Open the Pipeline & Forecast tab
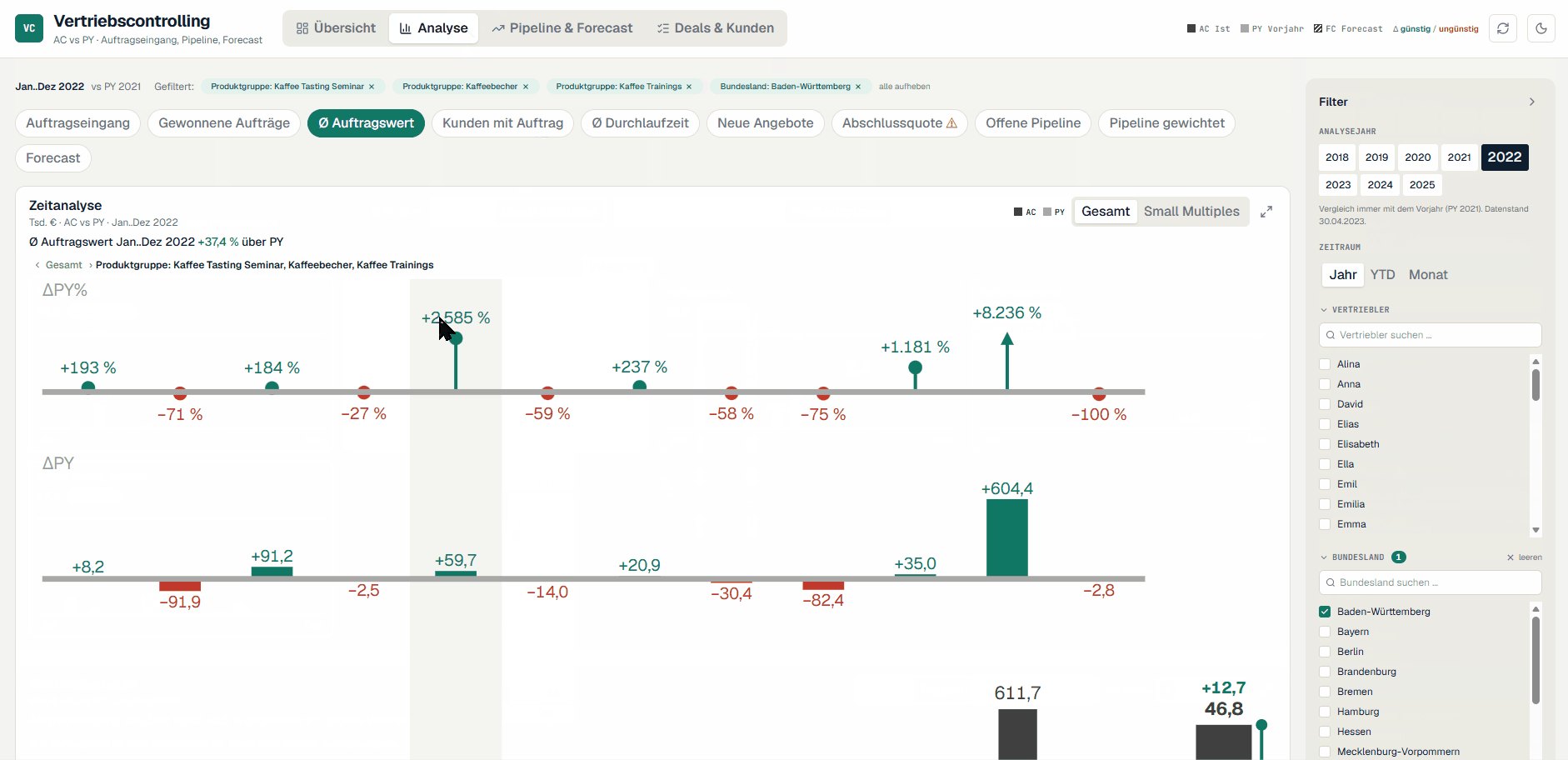1568x760 pixels. pos(562,28)
